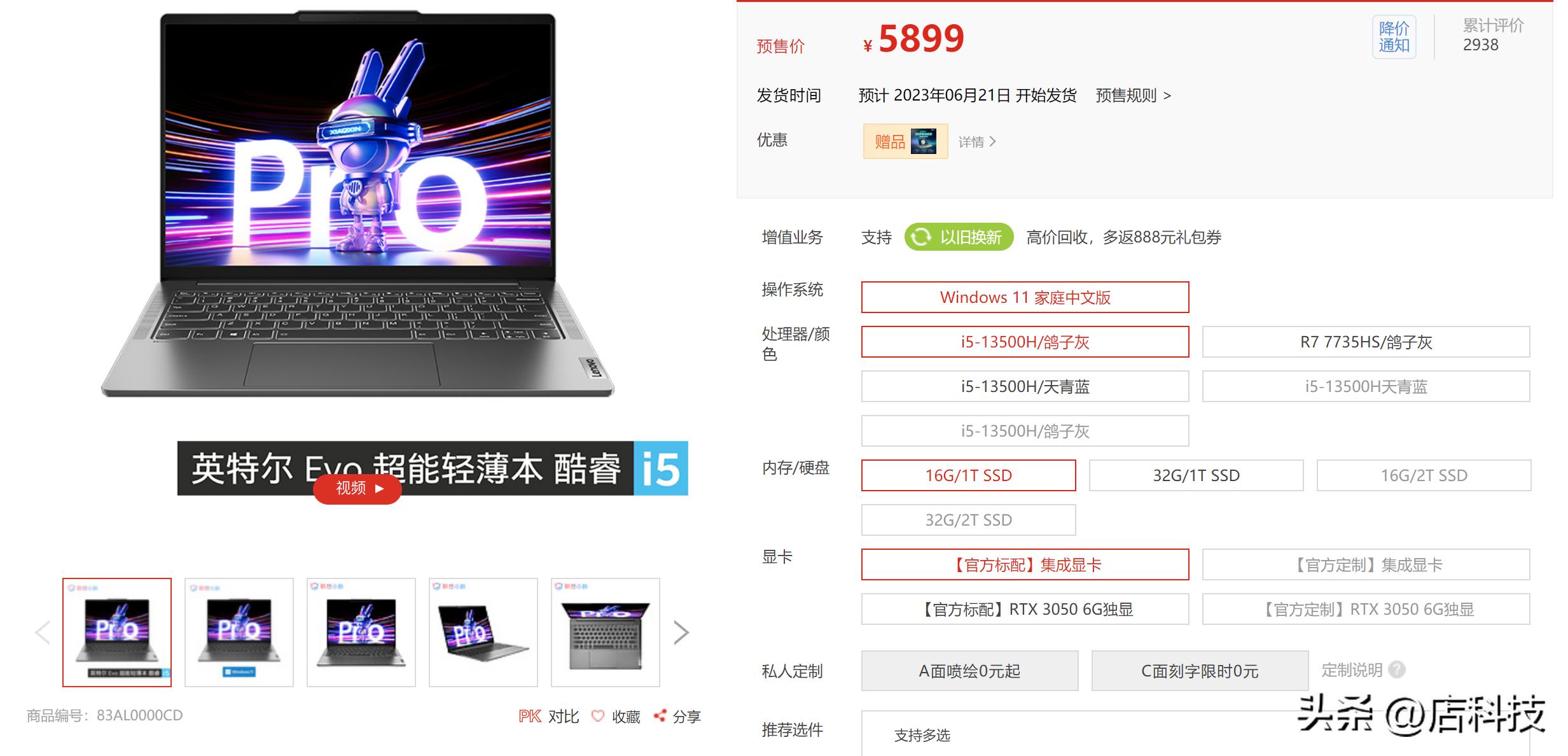Screen dimensions: 1568x756
Task: Select R7 7735HS/鸽子灰 processor option
Action: (x=1366, y=342)
